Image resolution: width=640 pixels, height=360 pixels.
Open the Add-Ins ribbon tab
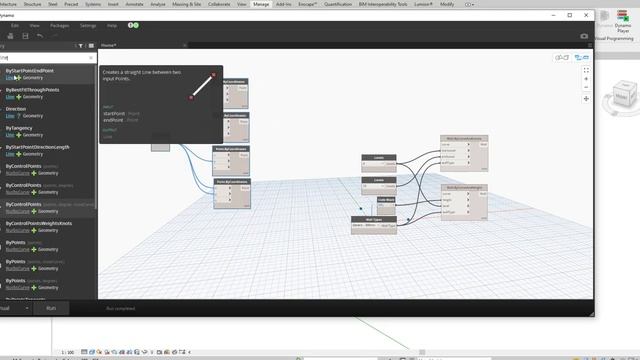point(284,4)
